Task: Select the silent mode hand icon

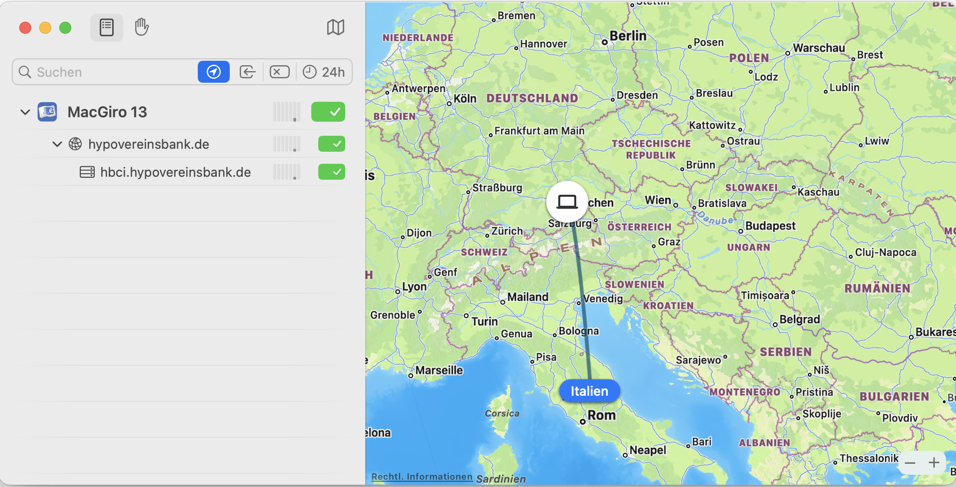Action: click(141, 27)
